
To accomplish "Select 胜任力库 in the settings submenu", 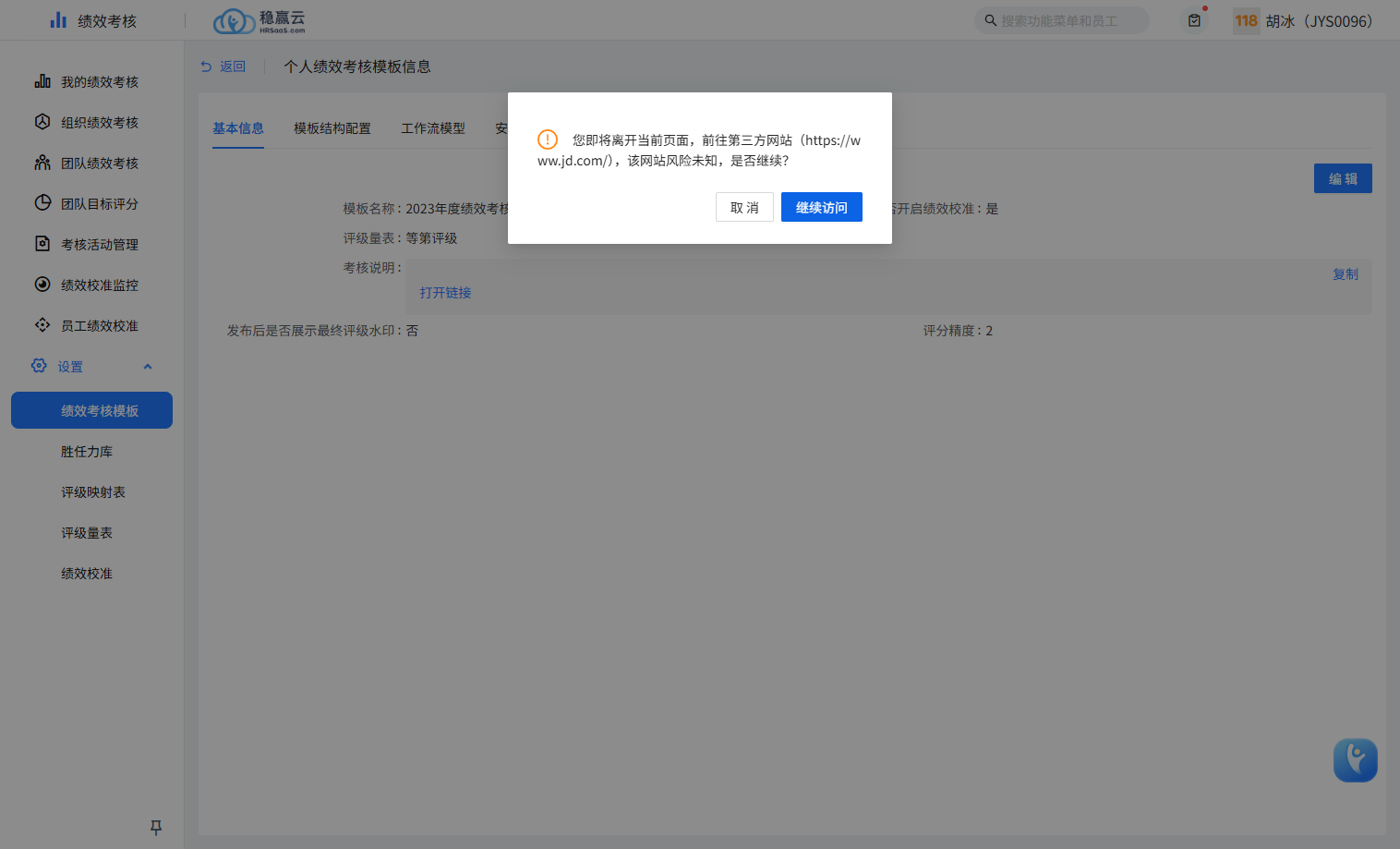I will 87,452.
